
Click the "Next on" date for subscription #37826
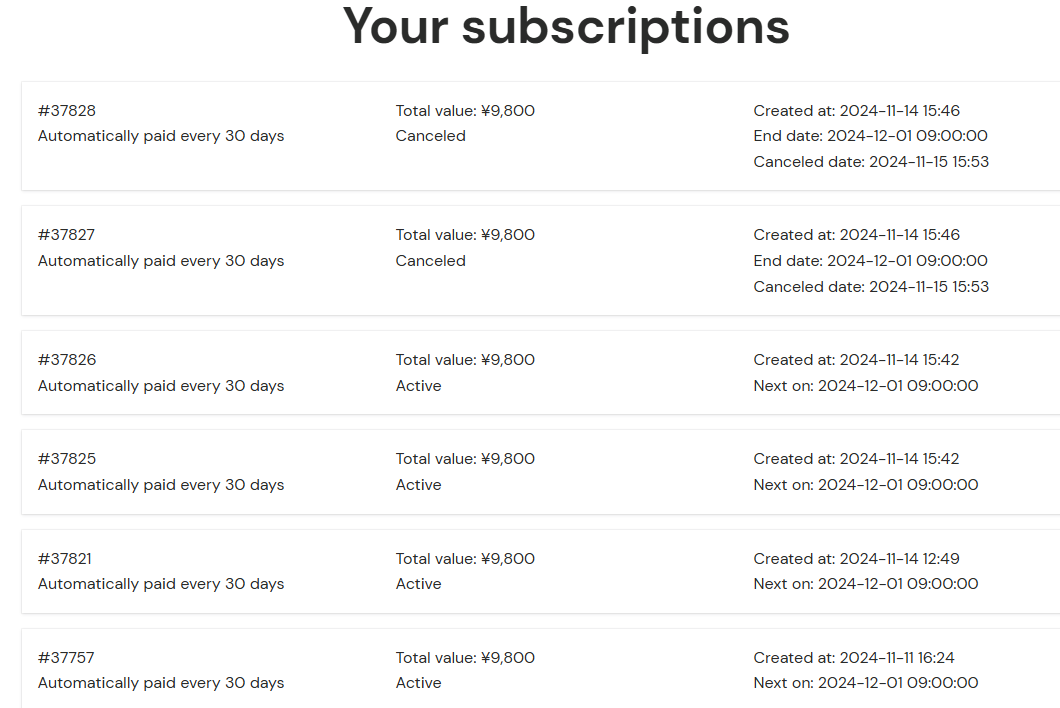point(866,386)
